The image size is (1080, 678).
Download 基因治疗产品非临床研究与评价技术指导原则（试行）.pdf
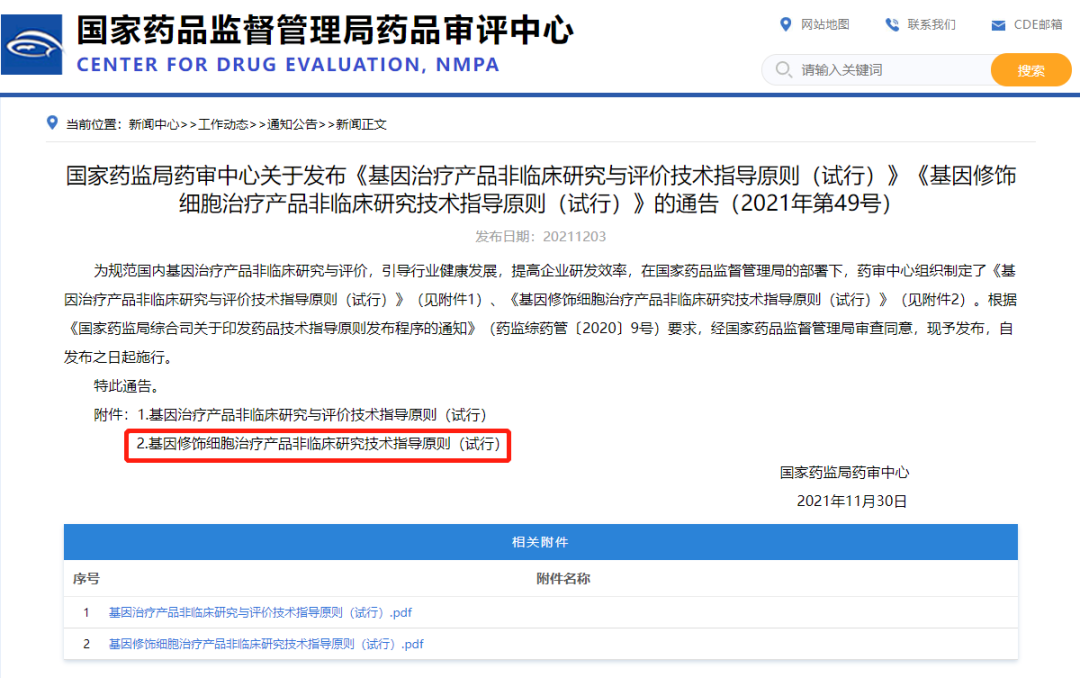tap(260, 613)
